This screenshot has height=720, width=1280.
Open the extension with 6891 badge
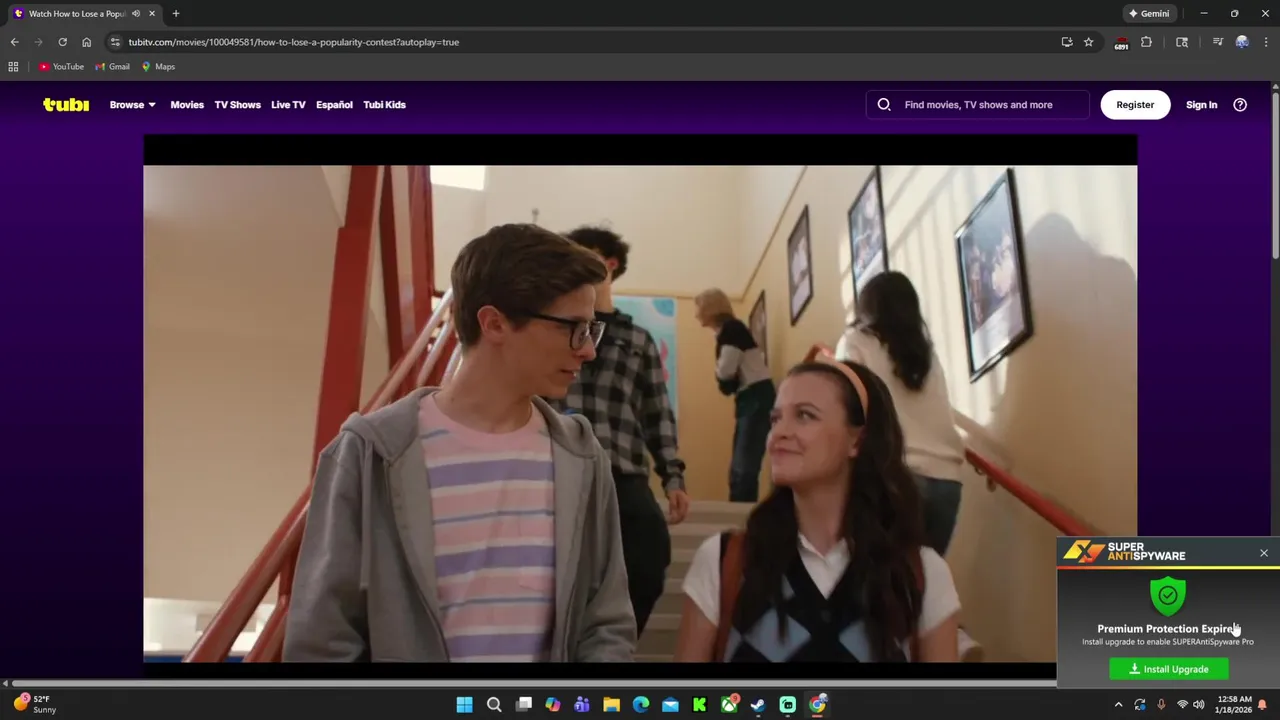pyautogui.click(x=1121, y=42)
